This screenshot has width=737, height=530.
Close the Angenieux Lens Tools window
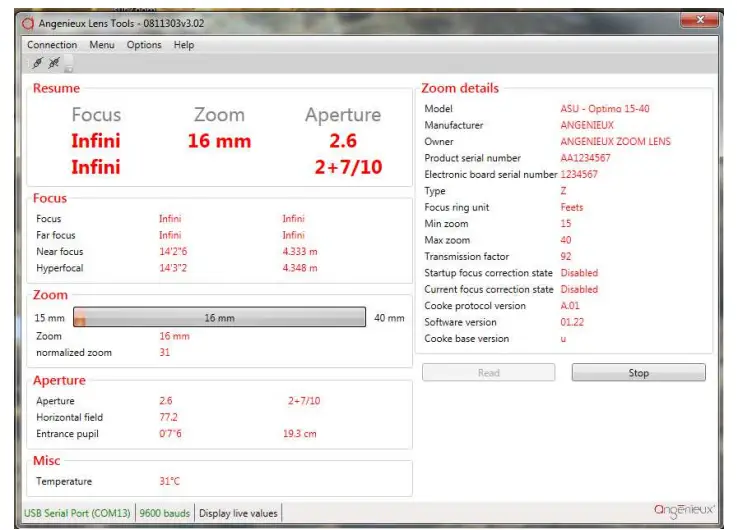pos(700,20)
